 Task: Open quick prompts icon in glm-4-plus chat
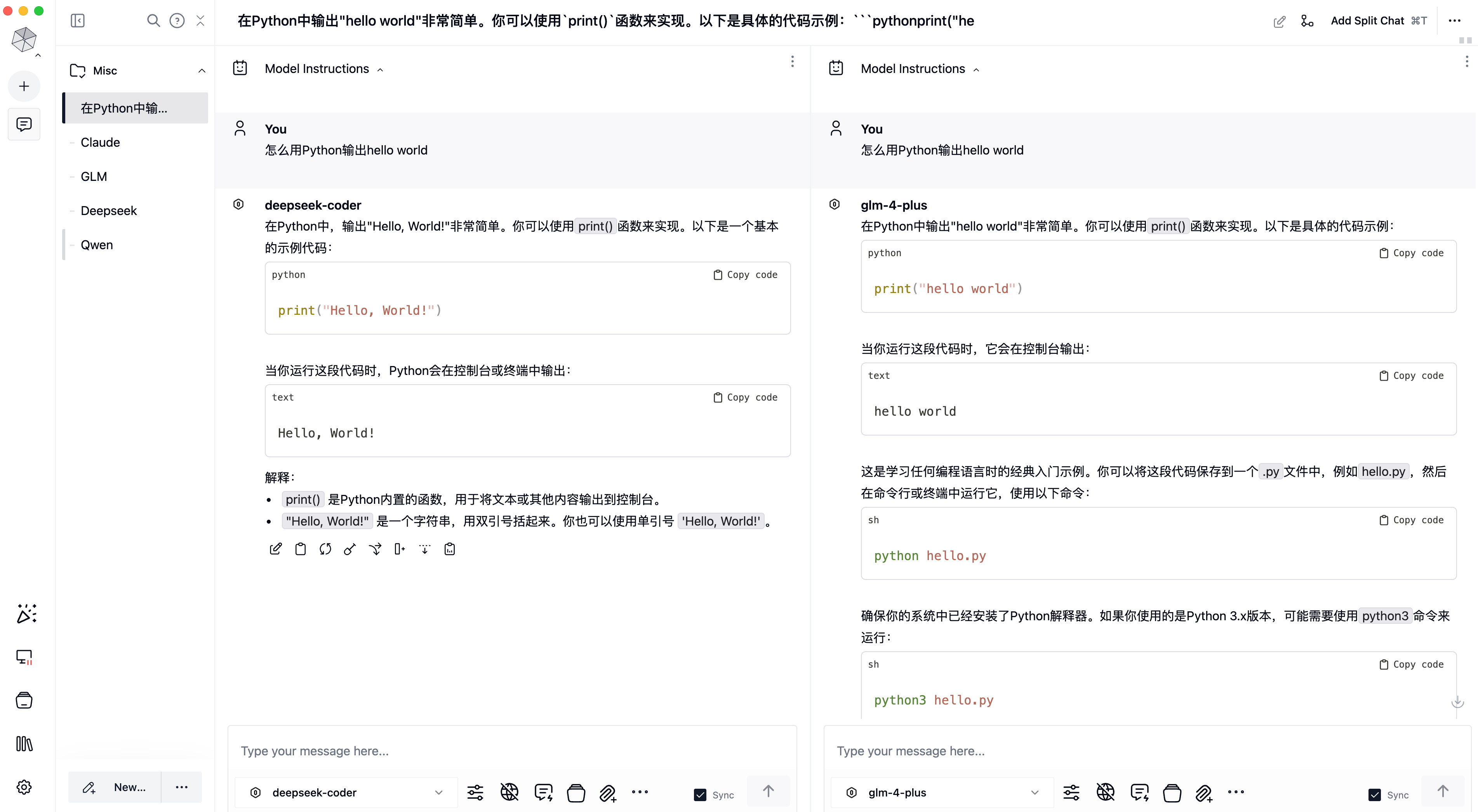tap(1139, 793)
